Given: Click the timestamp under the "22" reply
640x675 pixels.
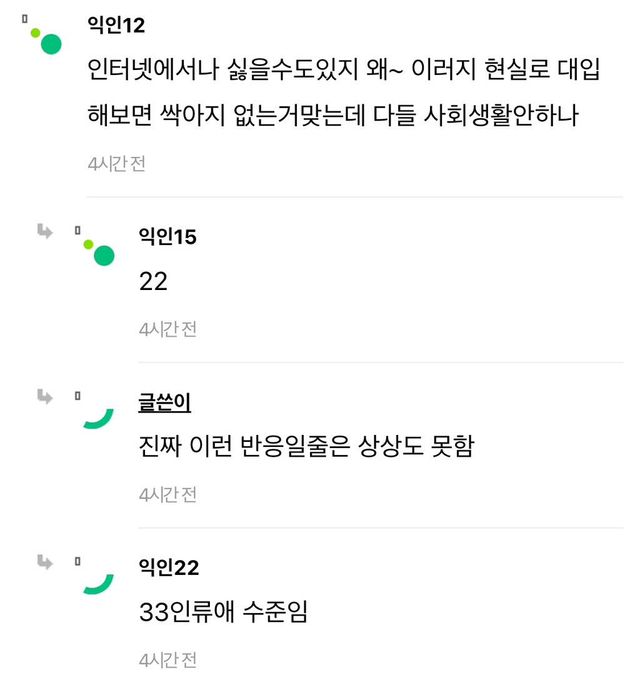Looking at the screenshot, I should tap(168, 329).
